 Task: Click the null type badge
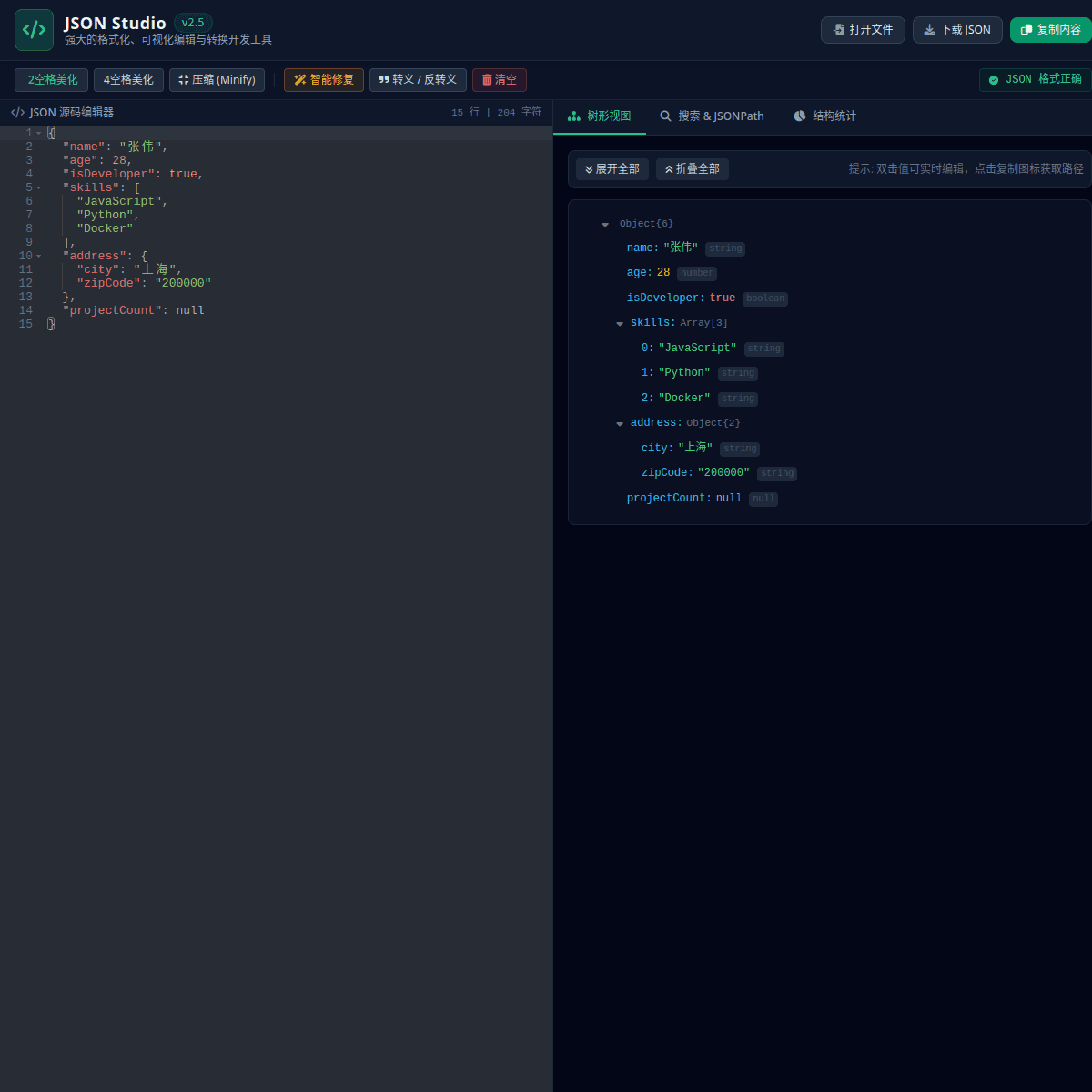(x=763, y=499)
